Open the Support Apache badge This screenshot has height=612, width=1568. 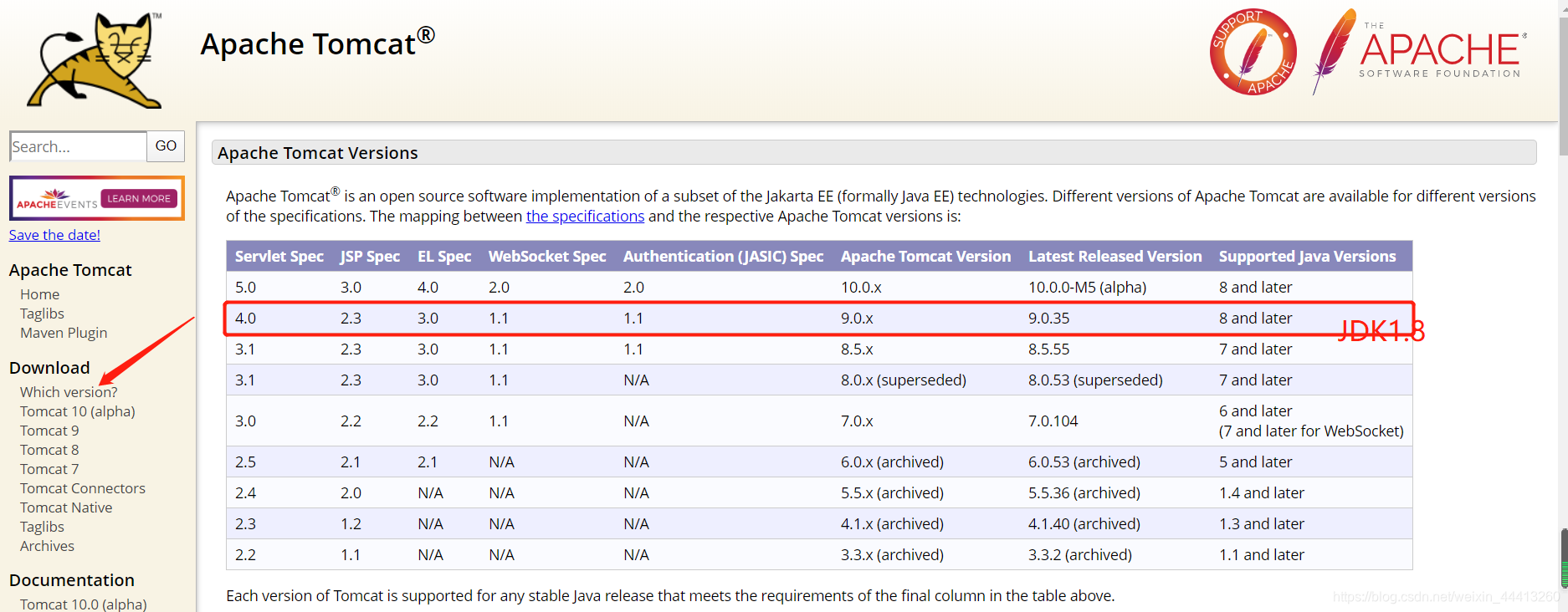(x=1253, y=52)
